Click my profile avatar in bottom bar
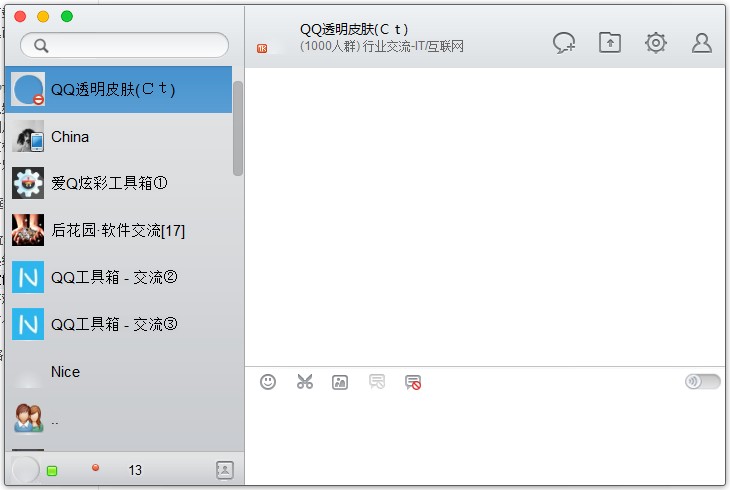Viewport: 730px width, 490px height. tap(26, 470)
